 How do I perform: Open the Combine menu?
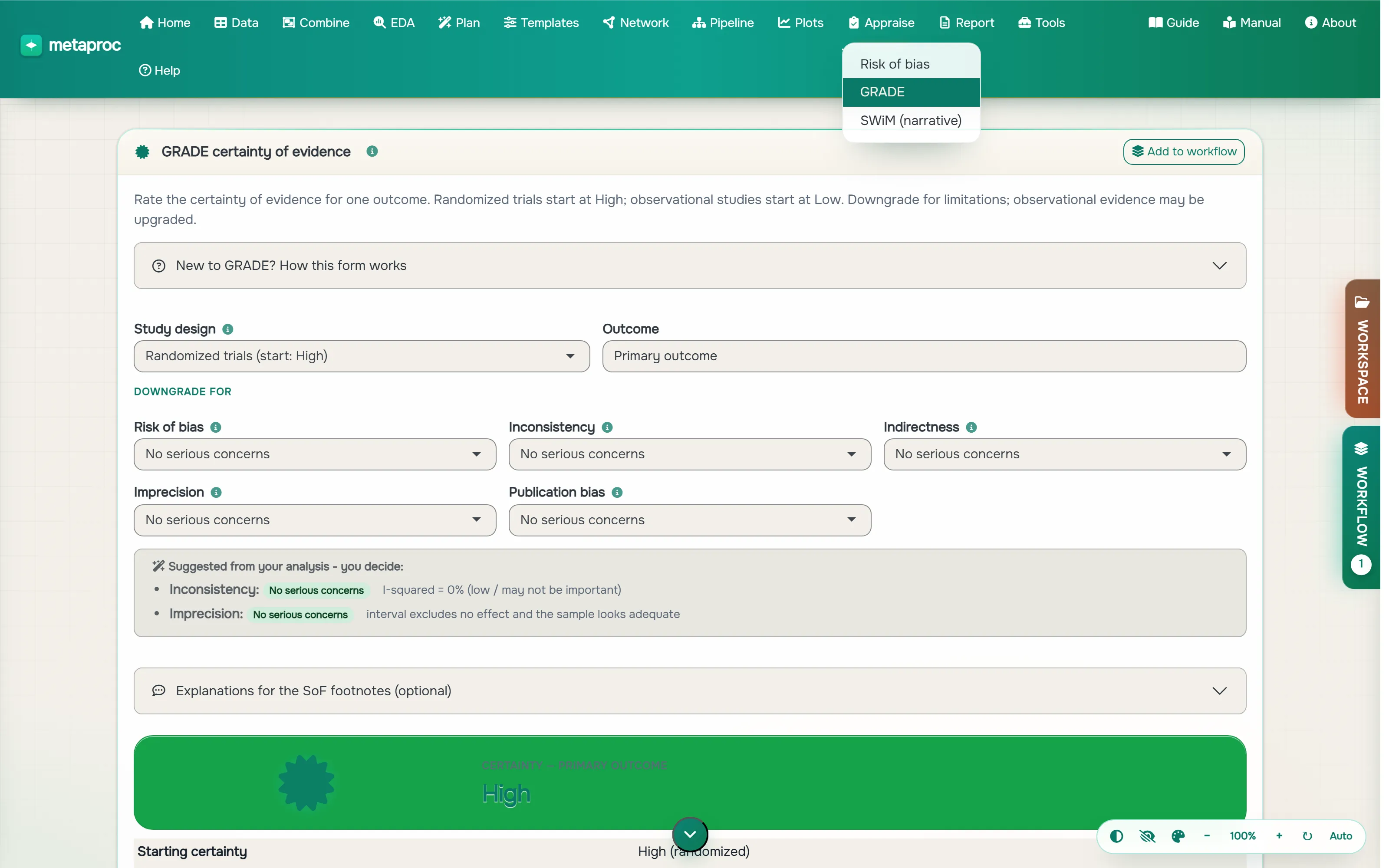point(316,23)
